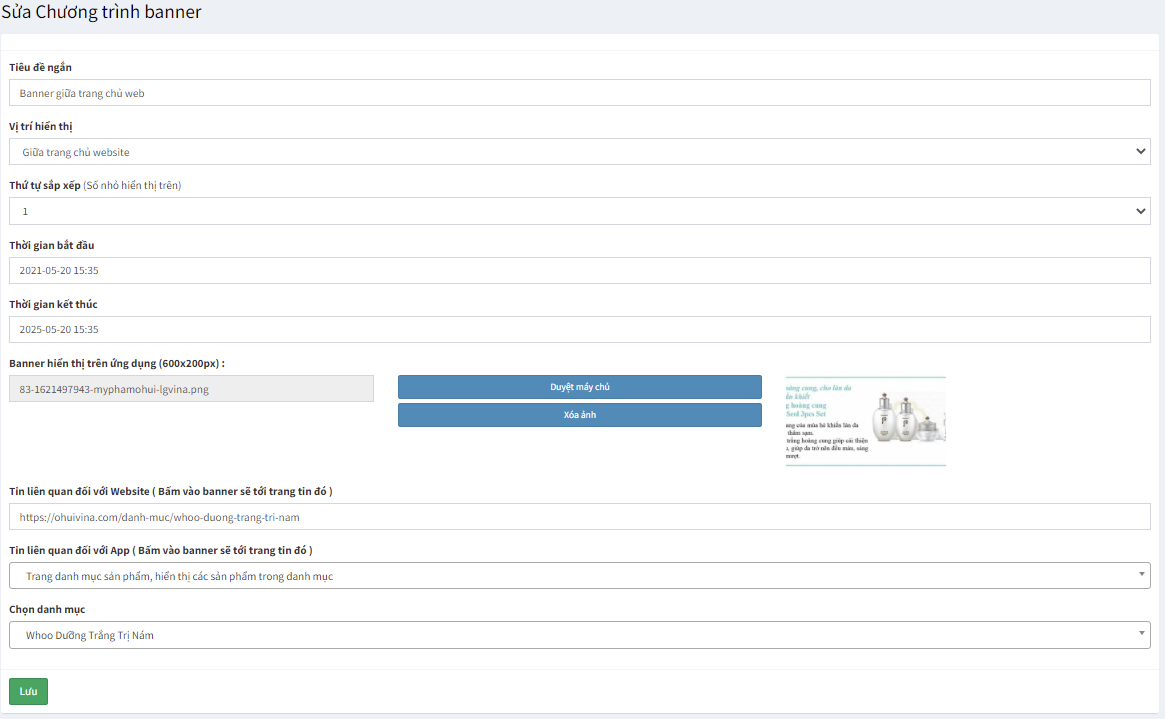Open the Vị trí hiển thị dropdown

tap(579, 152)
